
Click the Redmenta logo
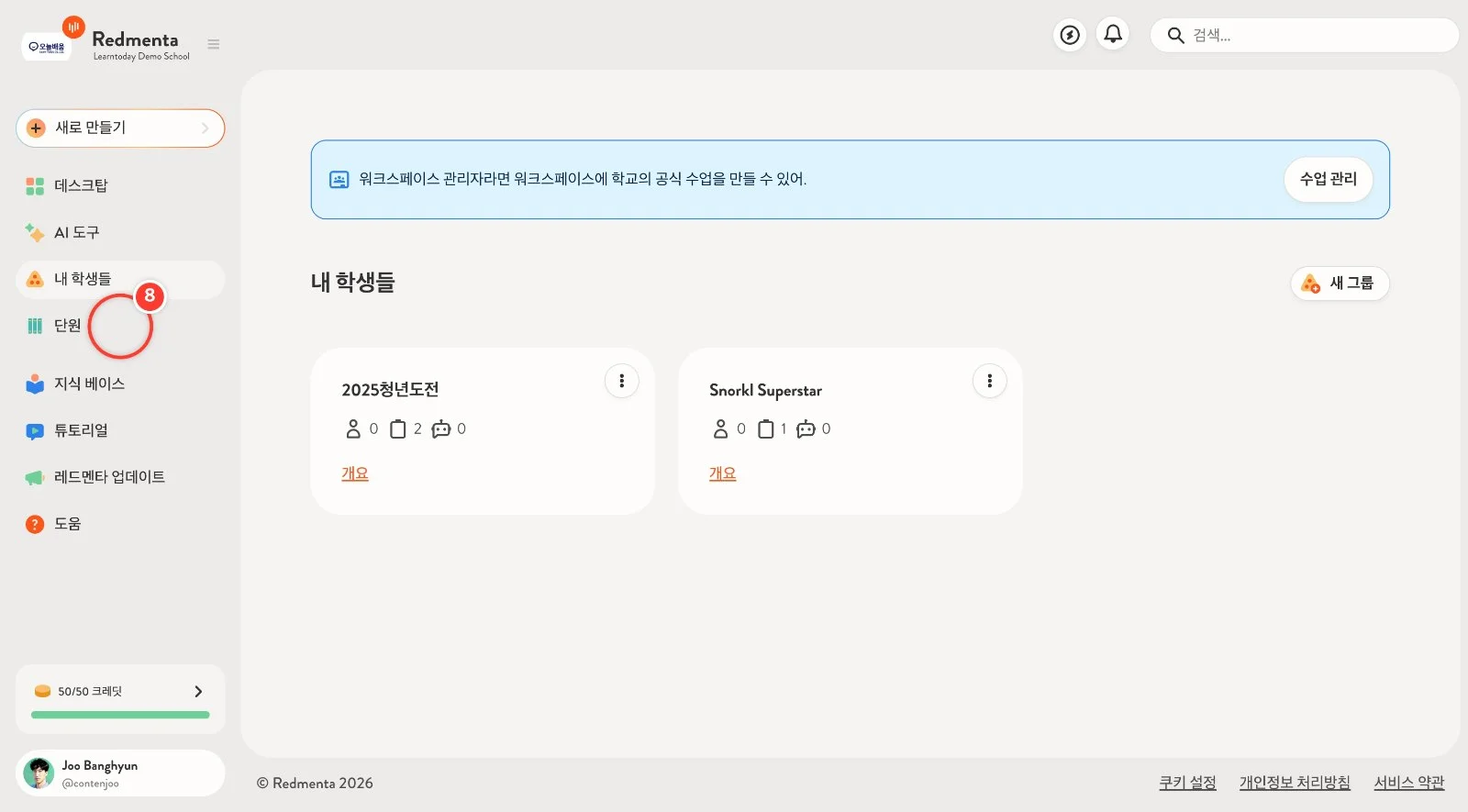pos(135,39)
